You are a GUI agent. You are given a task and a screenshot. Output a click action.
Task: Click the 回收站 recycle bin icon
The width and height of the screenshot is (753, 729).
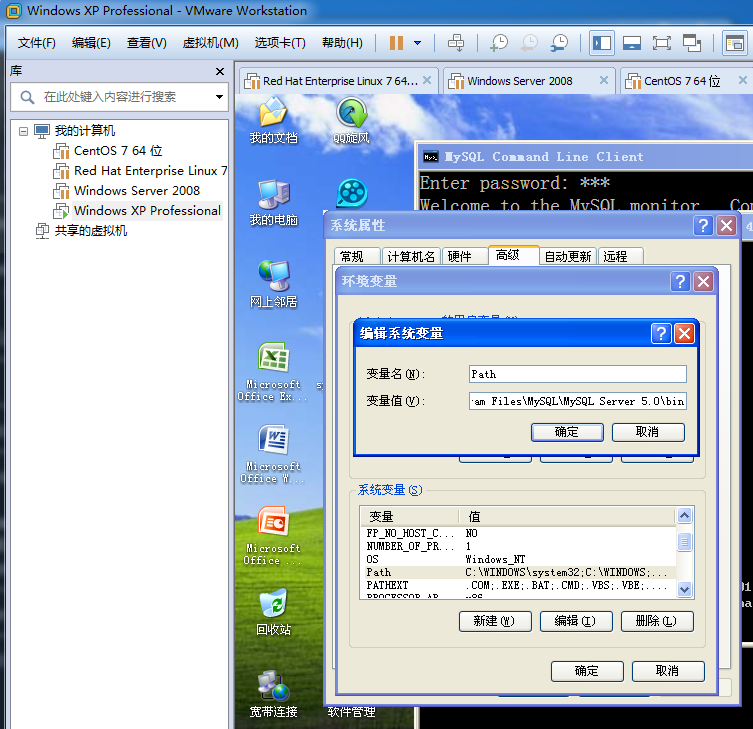coord(273,613)
